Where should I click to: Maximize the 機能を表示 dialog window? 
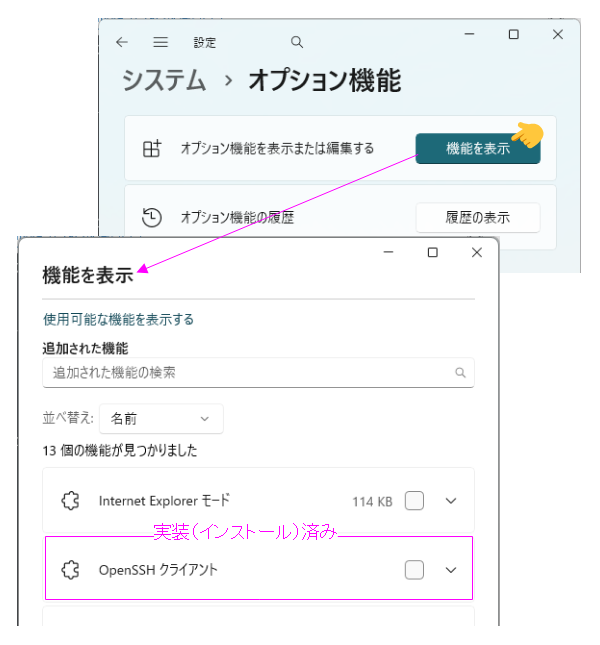point(432,253)
